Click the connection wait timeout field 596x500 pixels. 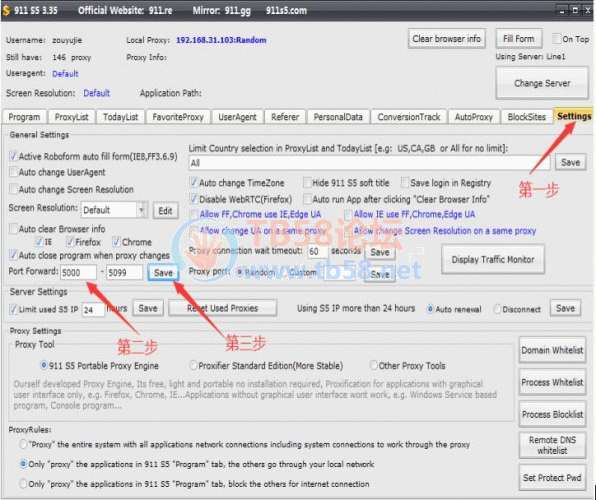click(317, 251)
